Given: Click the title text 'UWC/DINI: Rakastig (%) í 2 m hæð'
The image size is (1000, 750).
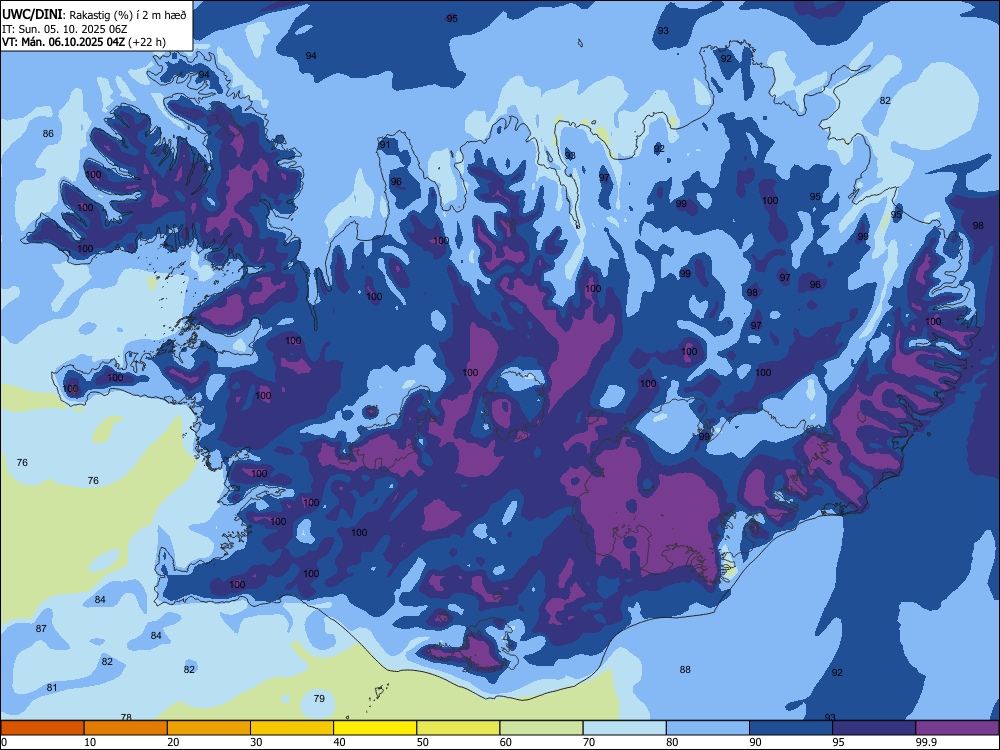Looking at the screenshot, I should [x=94, y=15].
